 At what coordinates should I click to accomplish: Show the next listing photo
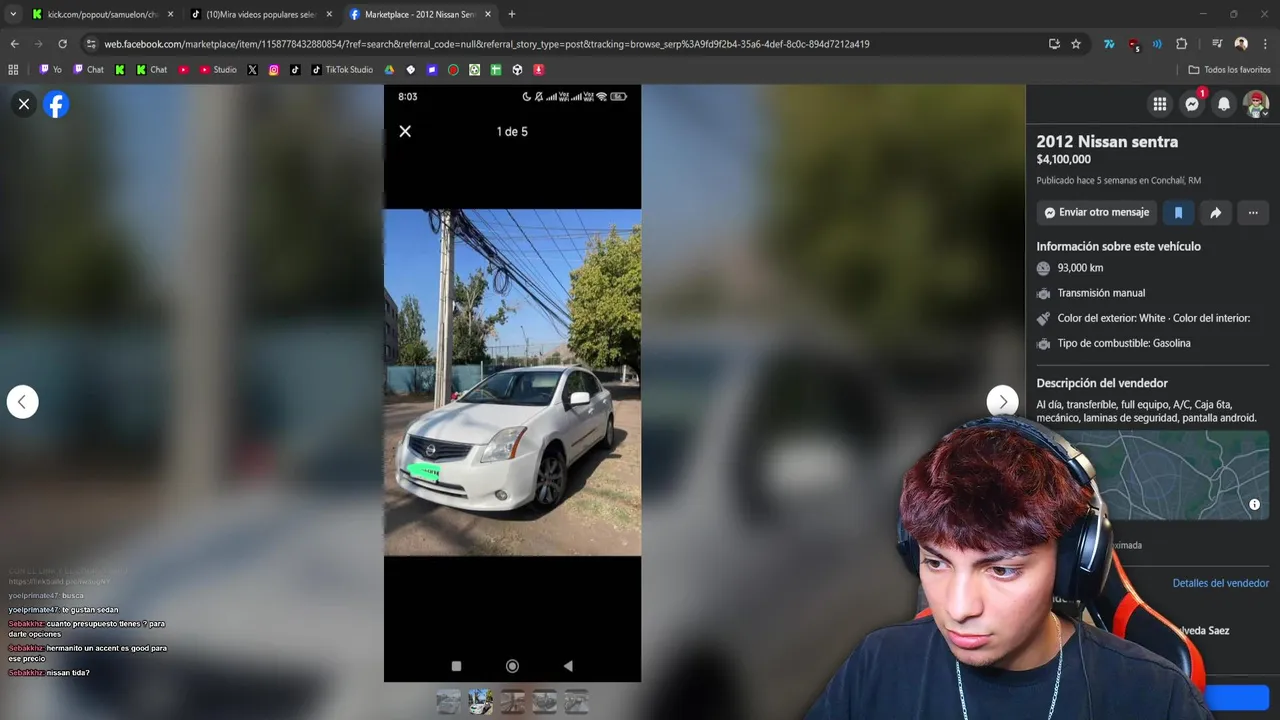tap(1002, 402)
